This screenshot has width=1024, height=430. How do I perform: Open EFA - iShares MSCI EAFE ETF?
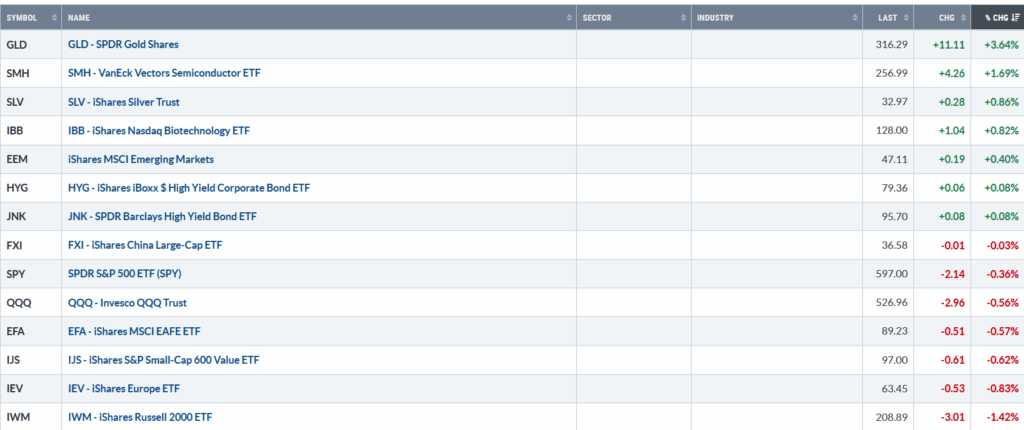pos(134,331)
